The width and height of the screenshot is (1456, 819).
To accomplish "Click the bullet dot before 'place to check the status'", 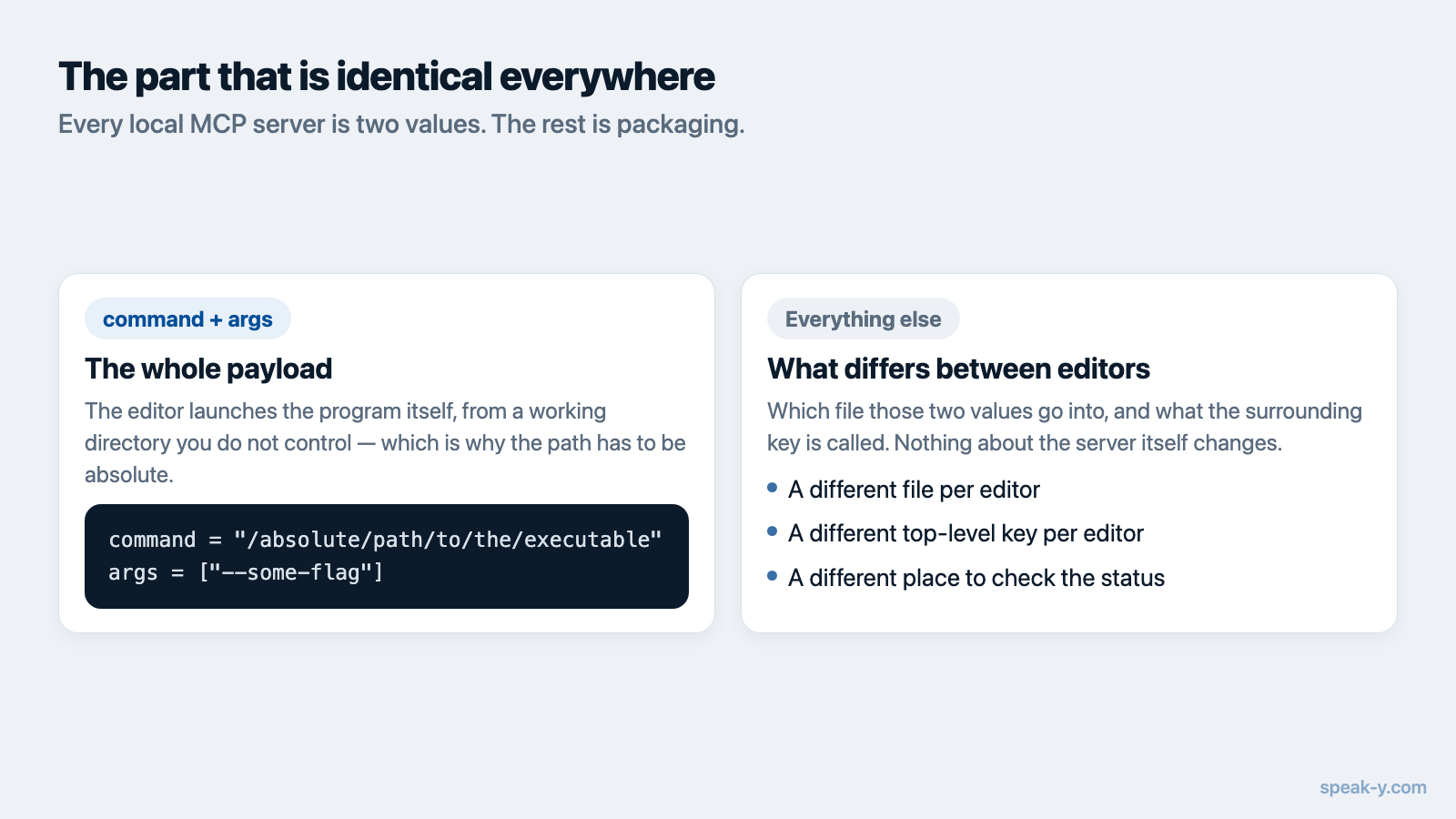I will point(773,576).
